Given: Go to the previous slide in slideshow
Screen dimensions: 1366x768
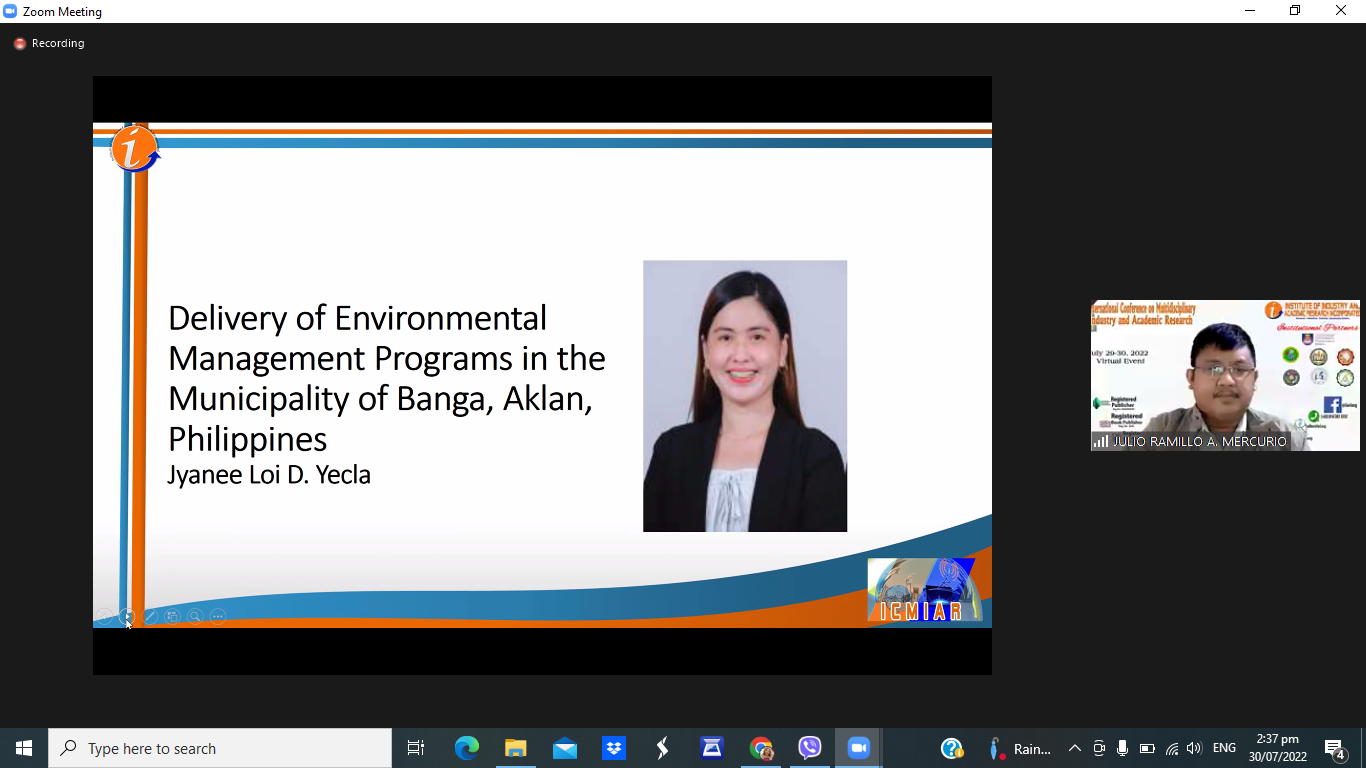Looking at the screenshot, I should click(x=104, y=616).
